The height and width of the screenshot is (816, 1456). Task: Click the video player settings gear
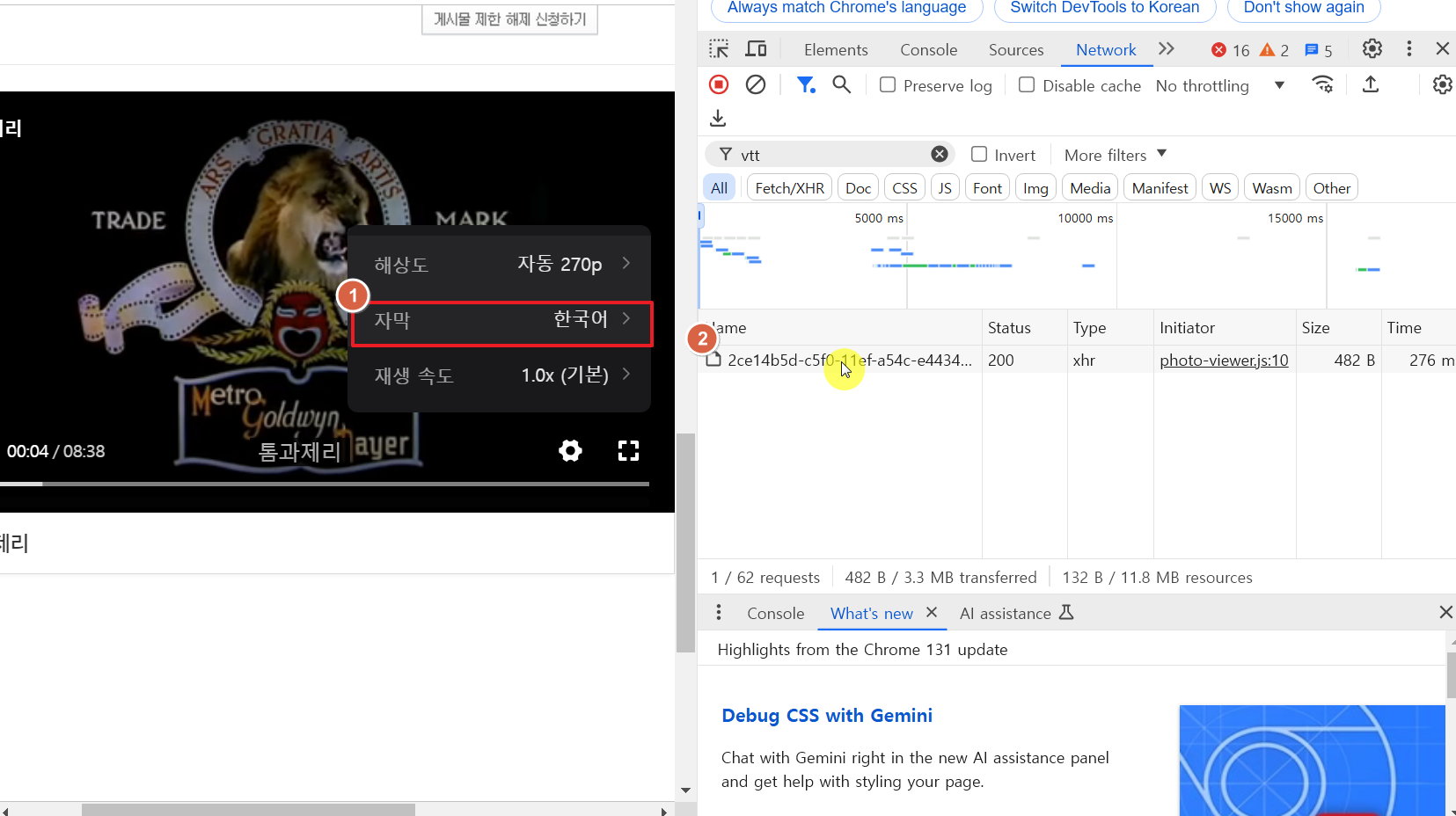click(571, 451)
